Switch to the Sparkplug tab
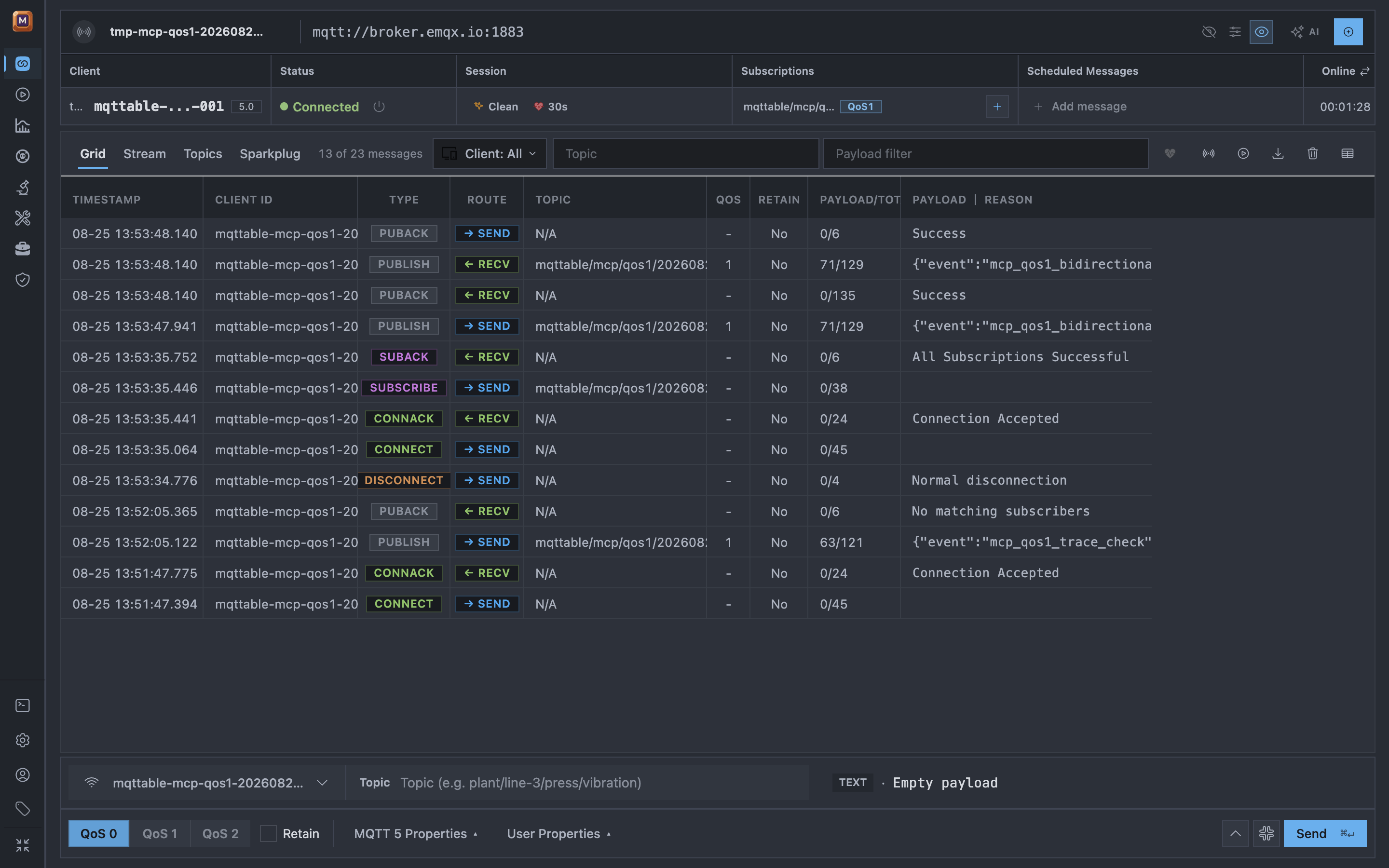 [270, 154]
